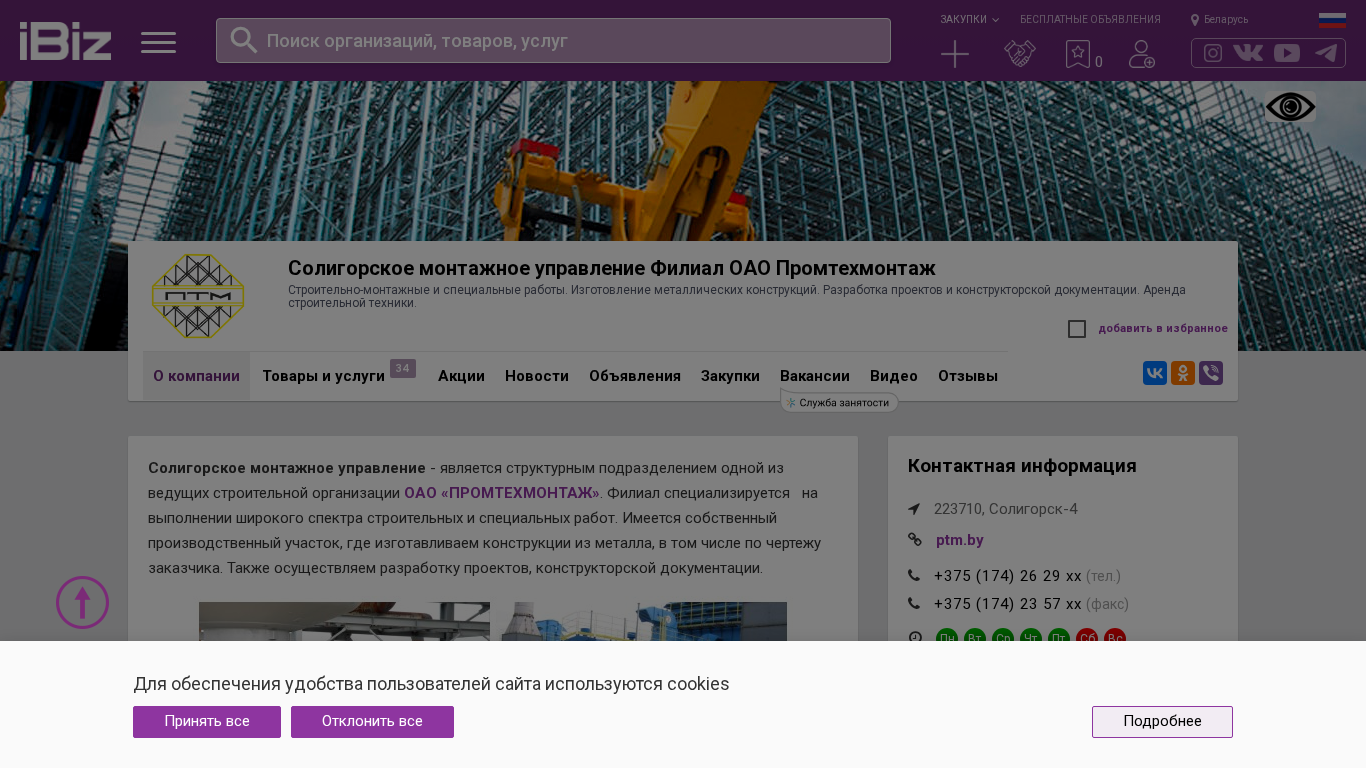This screenshot has height=768, width=1366.
Task: Click the location arrow icon next to the address
Action: coord(914,509)
